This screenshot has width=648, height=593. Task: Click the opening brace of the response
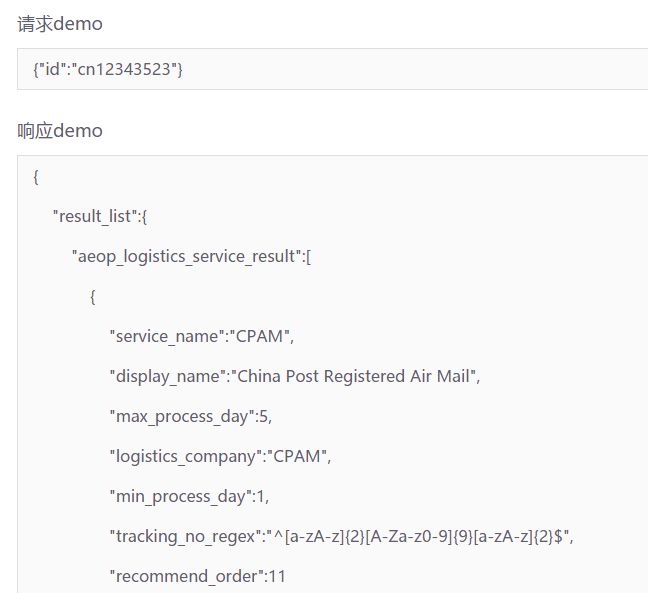point(36,176)
